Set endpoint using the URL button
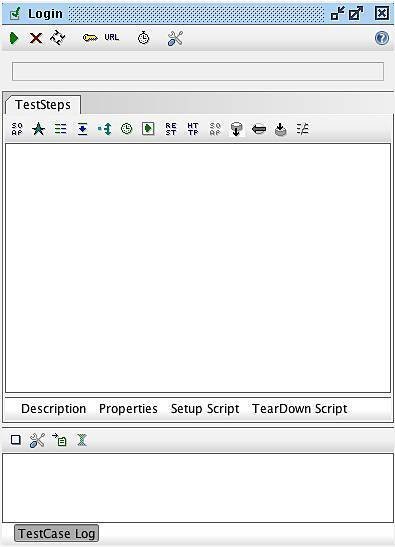 (112, 37)
